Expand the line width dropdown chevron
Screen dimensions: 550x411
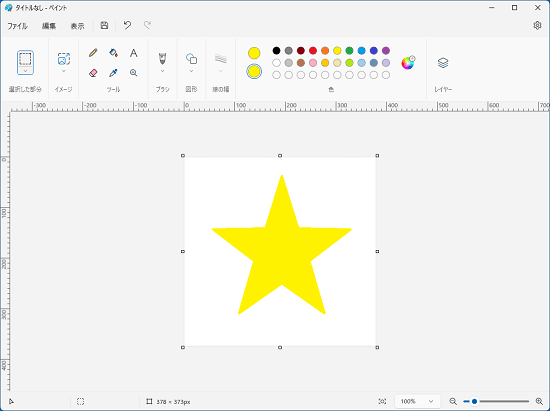tap(221, 71)
